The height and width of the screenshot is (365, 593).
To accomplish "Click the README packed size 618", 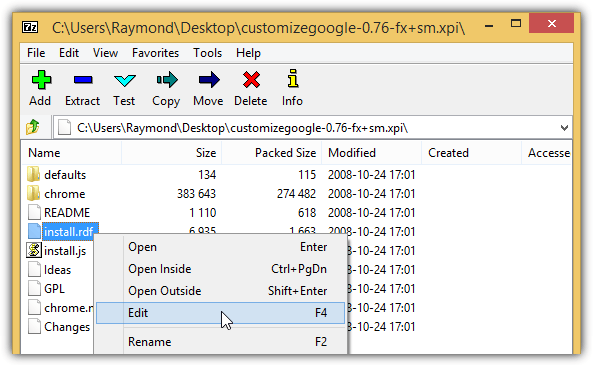I will pos(307,213).
